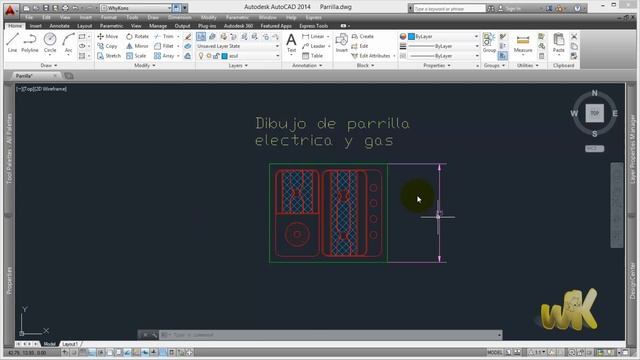Click the Save icon in quick access toolbar
This screenshot has height=360, width=640.
46,8
